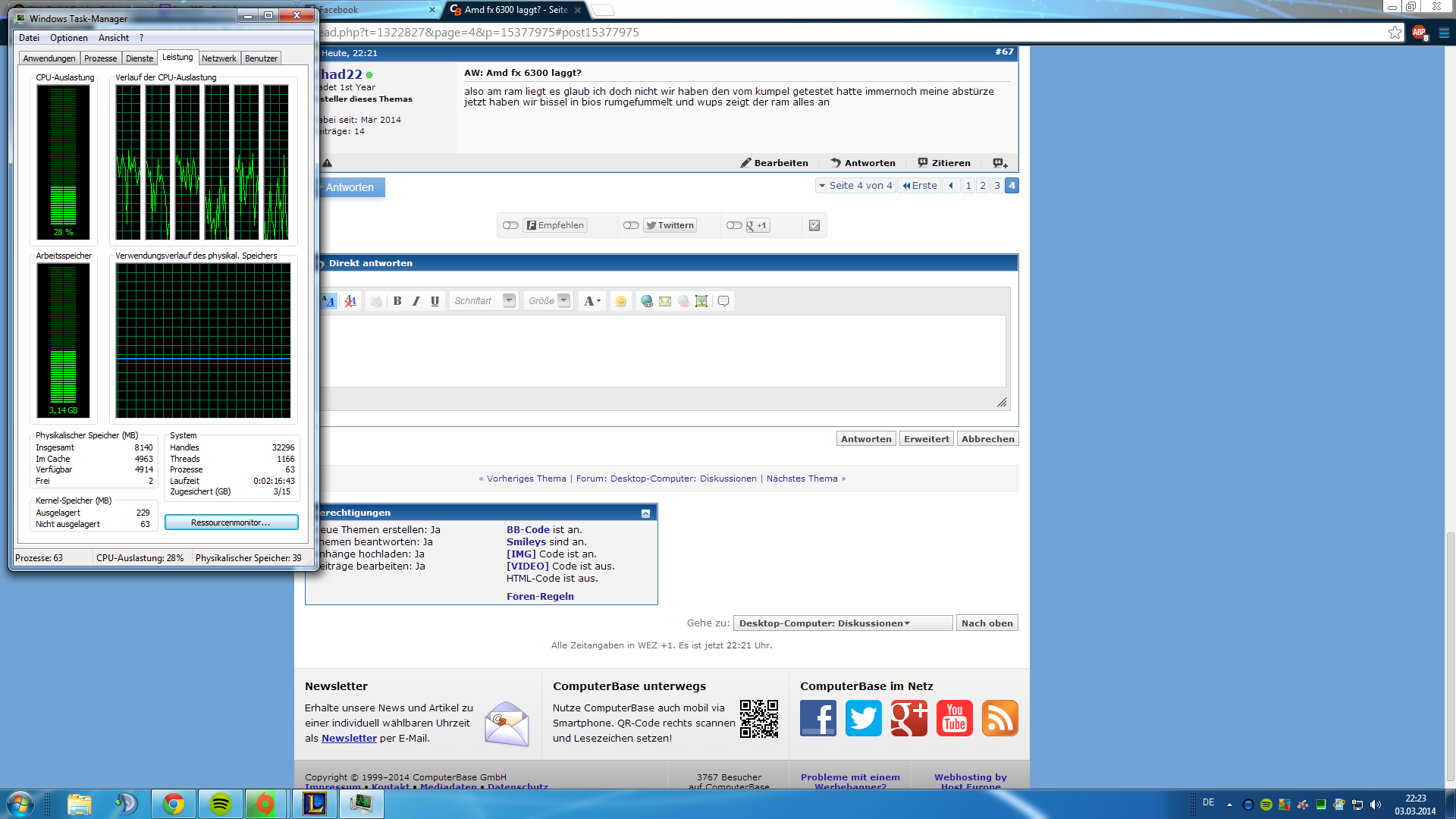Click the checkbox next to share buttons
Viewport: 1456px width, 819px height.
coord(814,225)
